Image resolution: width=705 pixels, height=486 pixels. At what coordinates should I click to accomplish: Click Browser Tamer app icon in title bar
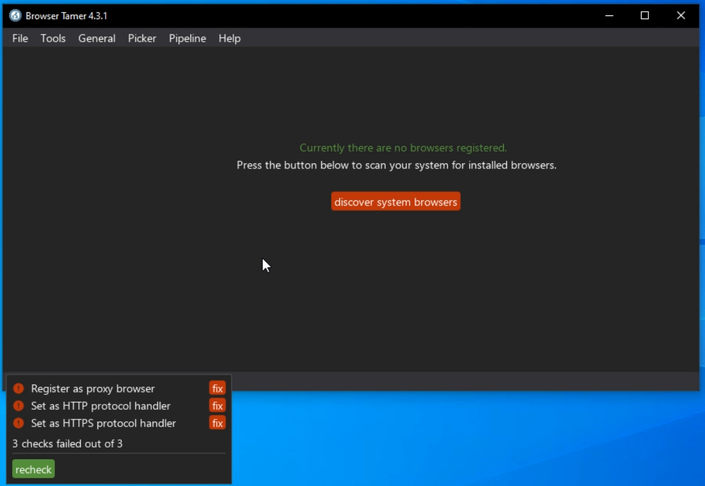point(15,16)
